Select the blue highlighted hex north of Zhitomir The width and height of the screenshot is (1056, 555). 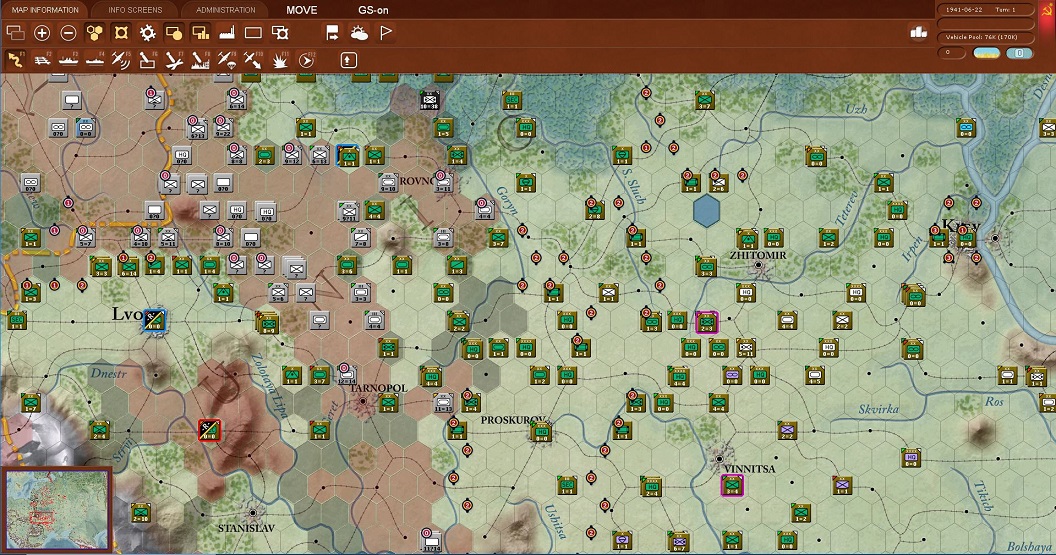pos(706,210)
